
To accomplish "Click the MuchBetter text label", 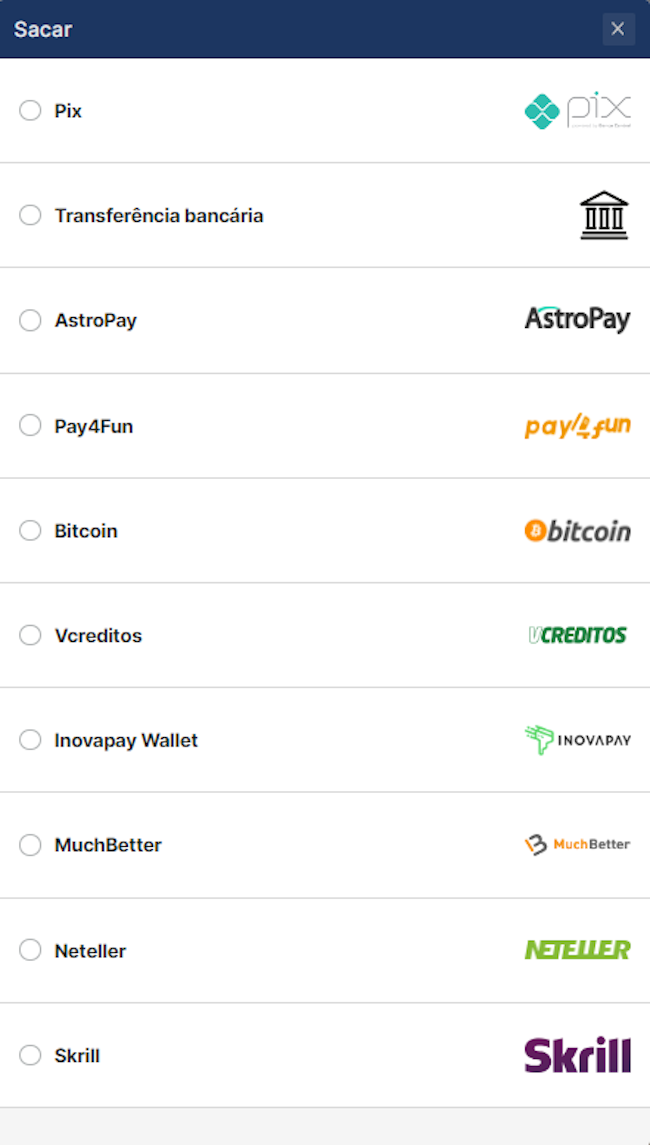I will pos(108,846).
